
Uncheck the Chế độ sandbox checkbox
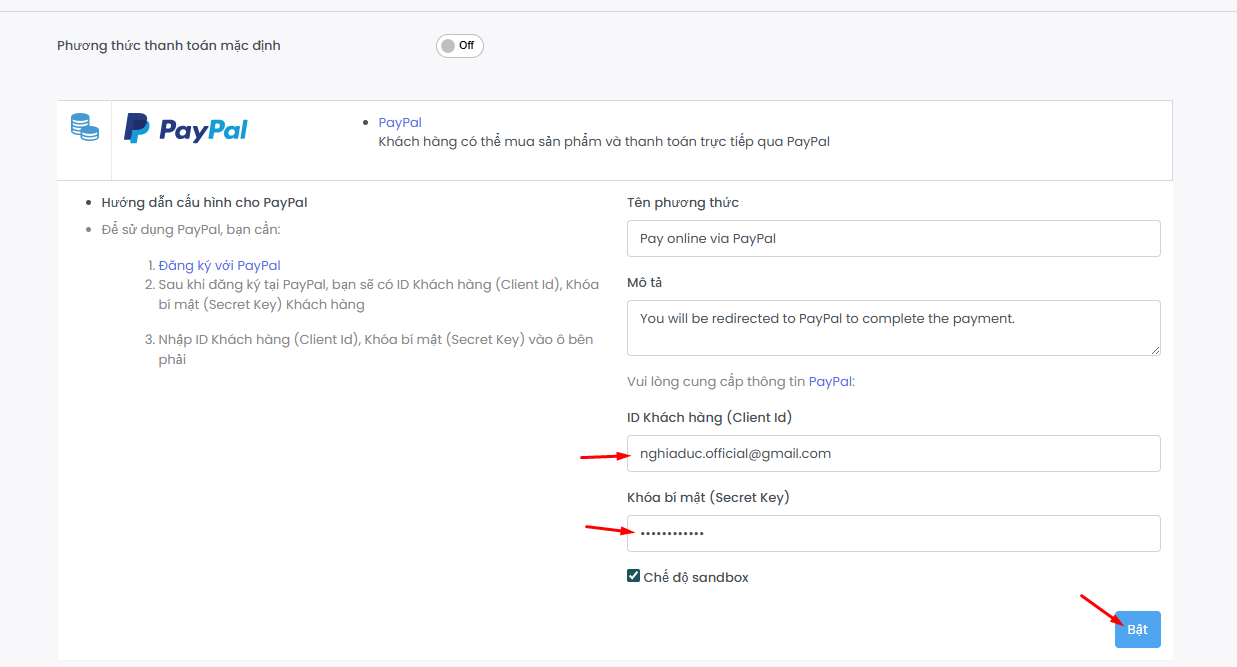633,576
